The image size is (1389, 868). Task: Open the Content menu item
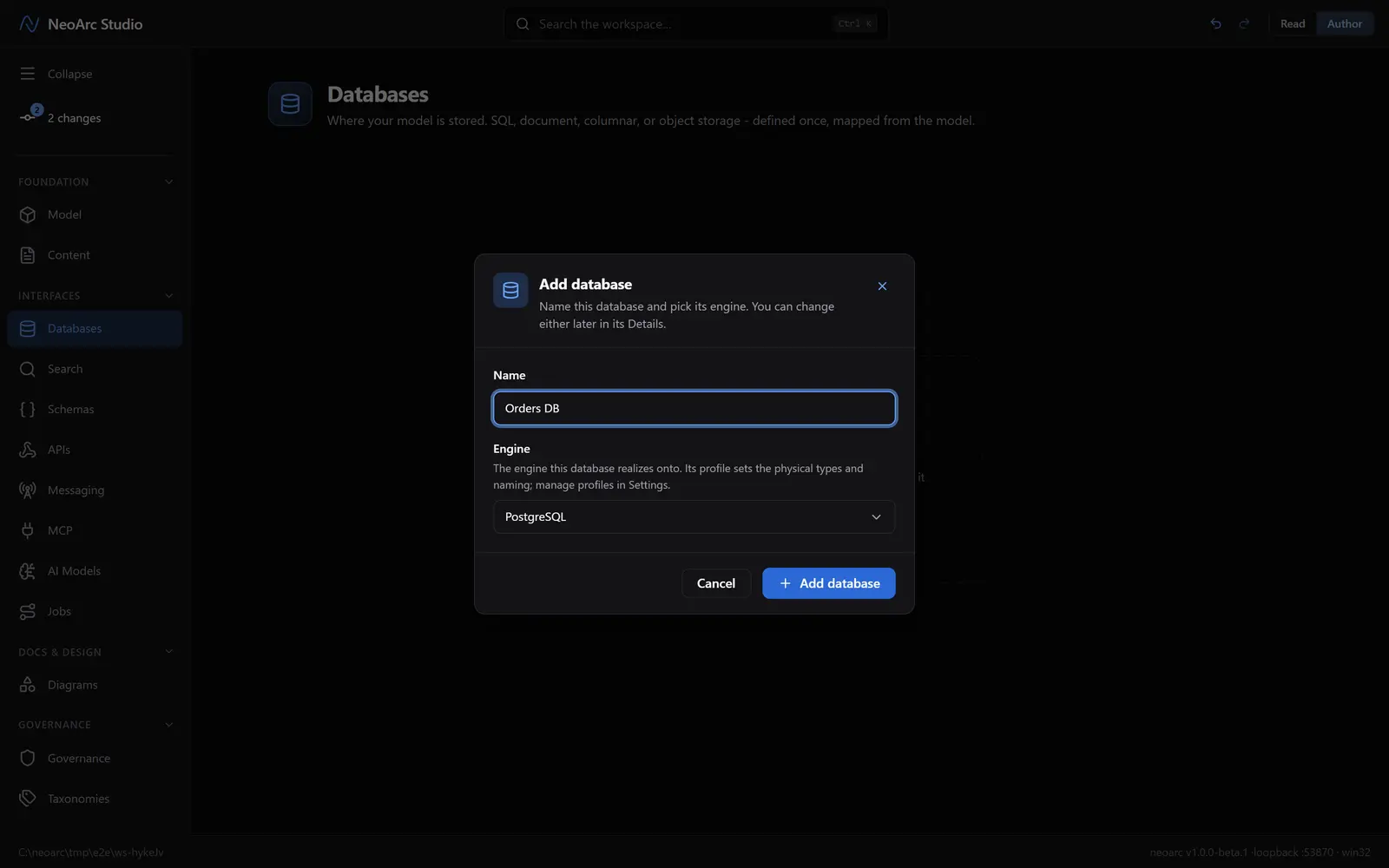click(95, 255)
